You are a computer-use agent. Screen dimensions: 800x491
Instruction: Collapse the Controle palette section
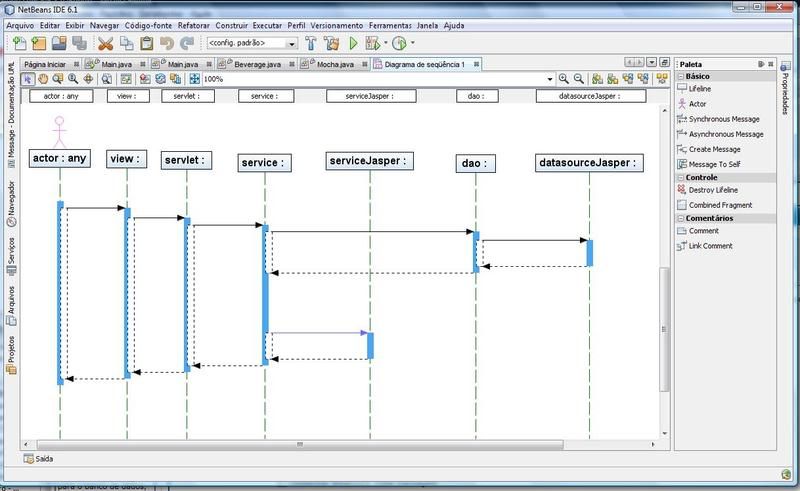pos(680,177)
